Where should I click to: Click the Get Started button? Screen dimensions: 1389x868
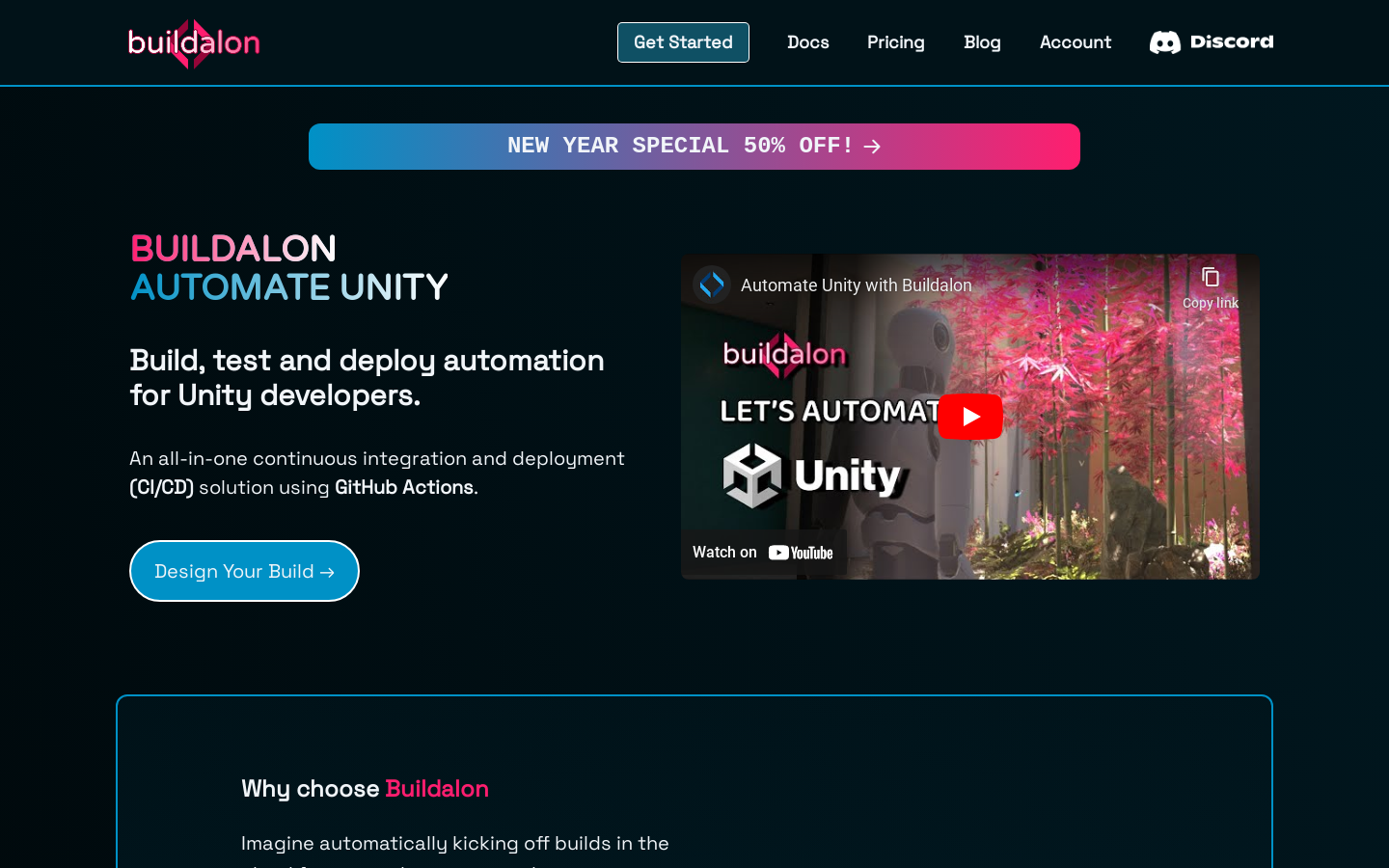[683, 42]
